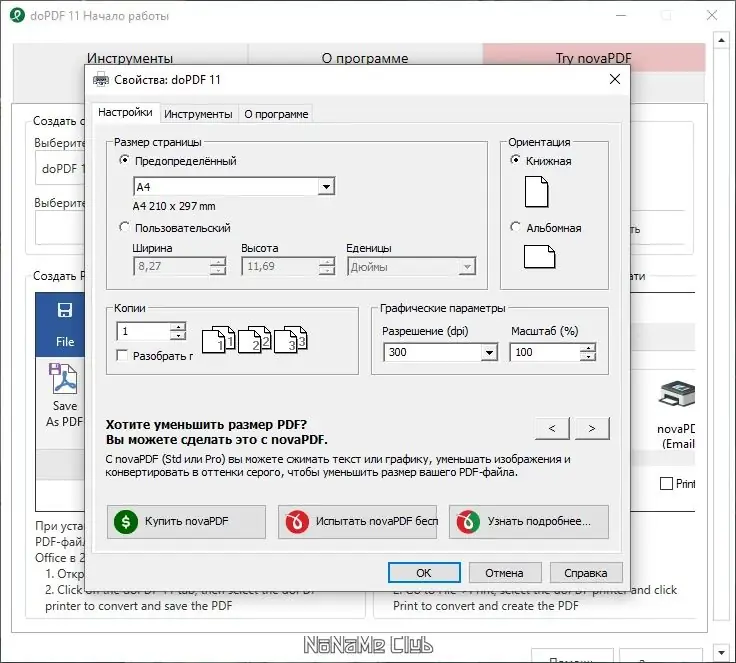Switch to the Инструменты tab in properties dialog
736x663 pixels.
(198, 114)
